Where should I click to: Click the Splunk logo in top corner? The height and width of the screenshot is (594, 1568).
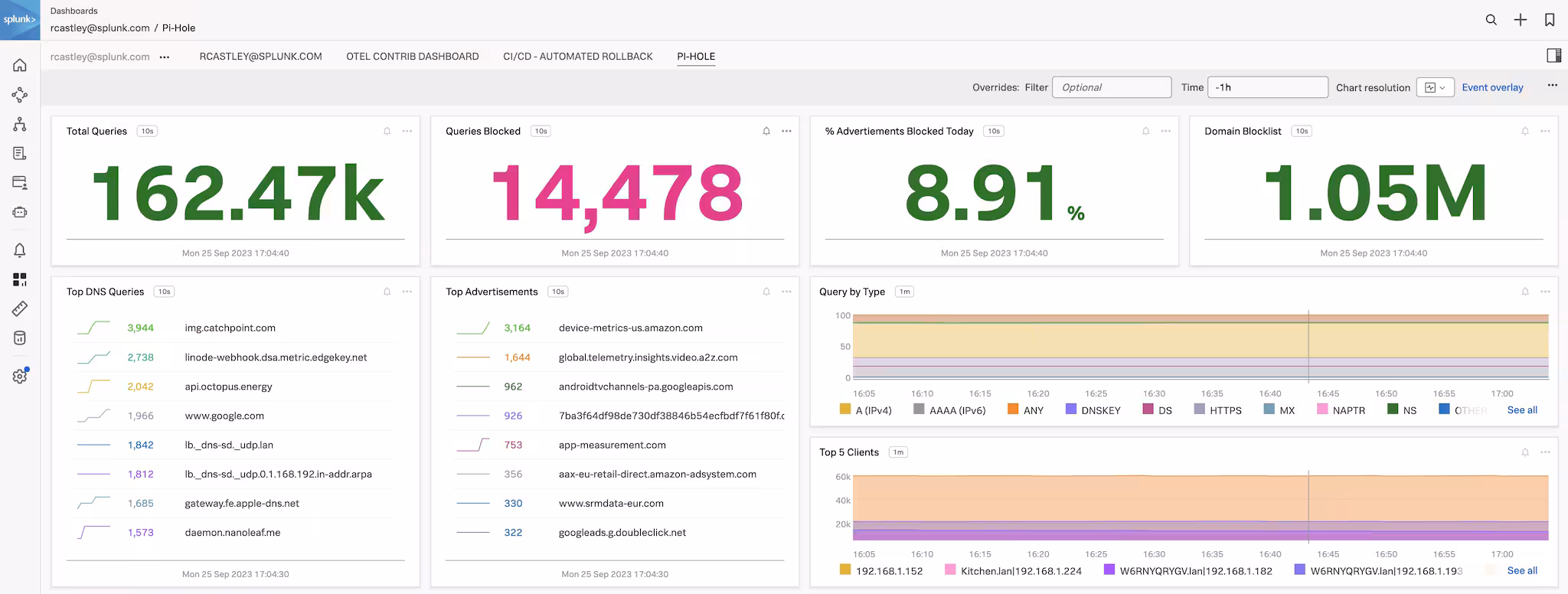(20, 20)
